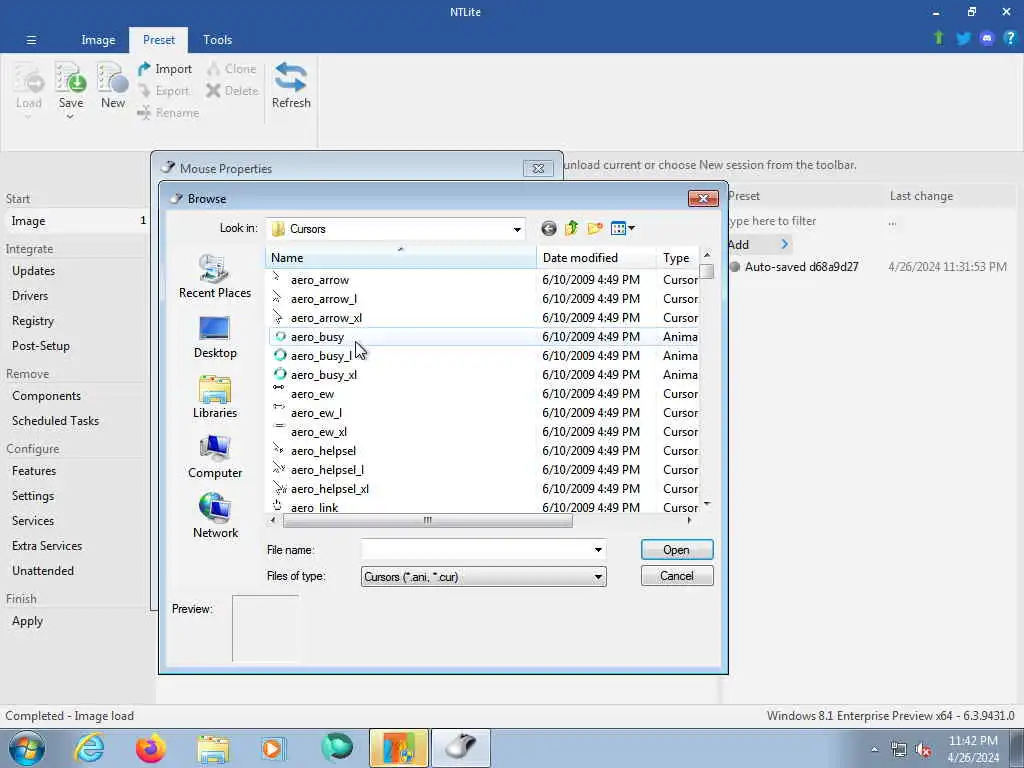Open the Apply page in sidebar
This screenshot has height=768, width=1024.
tap(27, 621)
